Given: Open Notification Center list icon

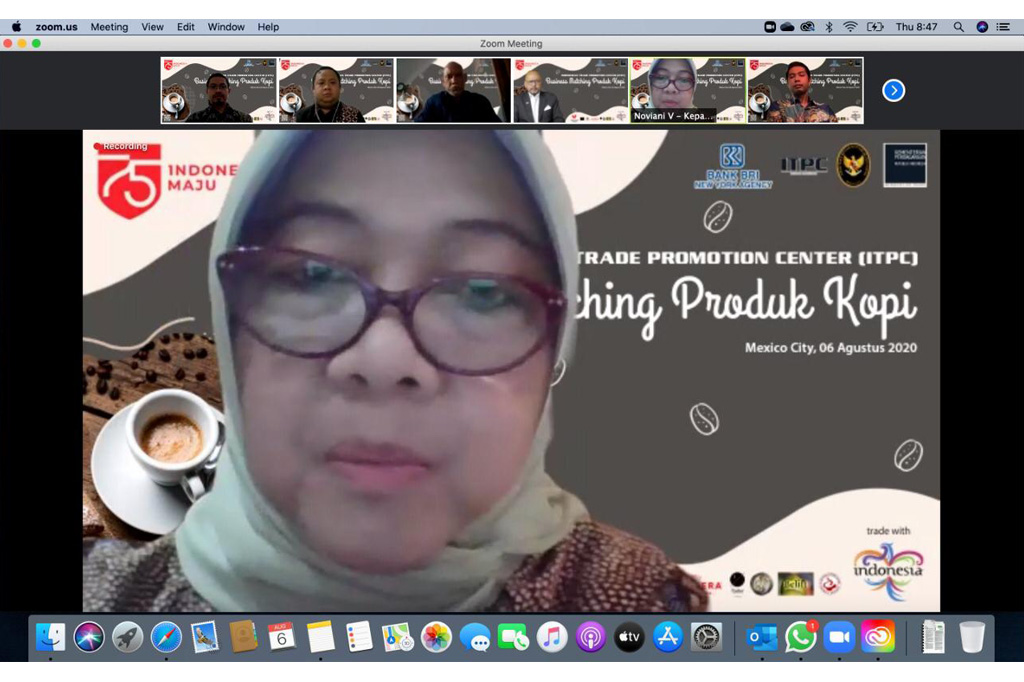Looking at the screenshot, I should (1003, 27).
